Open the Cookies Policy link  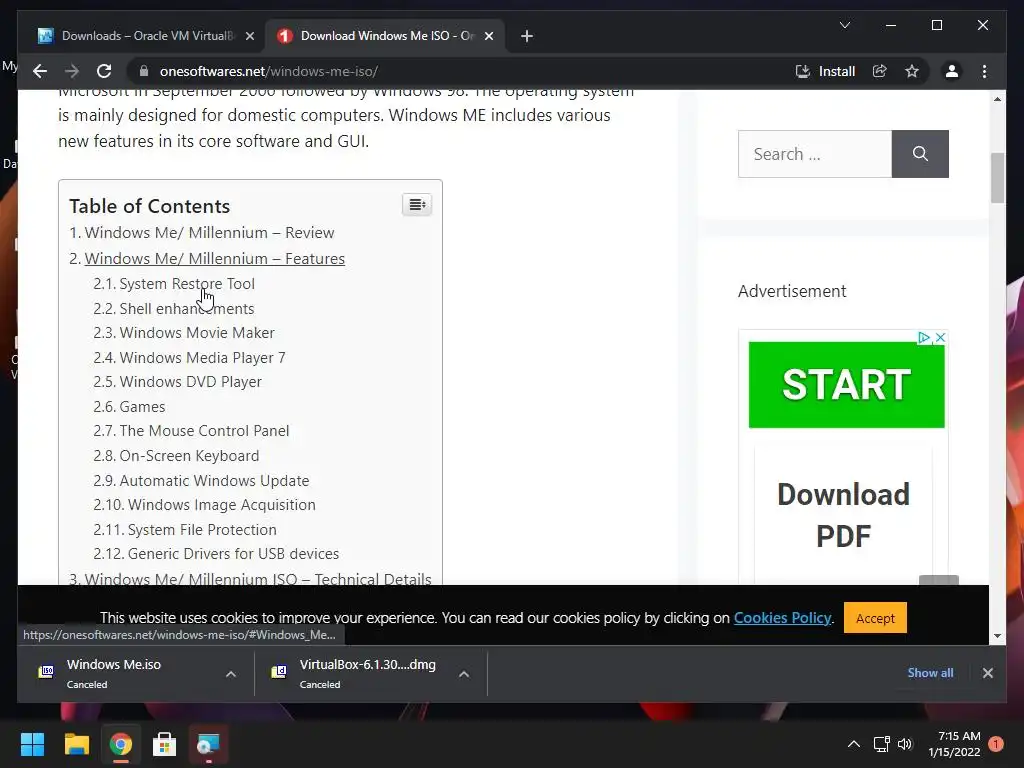coord(783,618)
